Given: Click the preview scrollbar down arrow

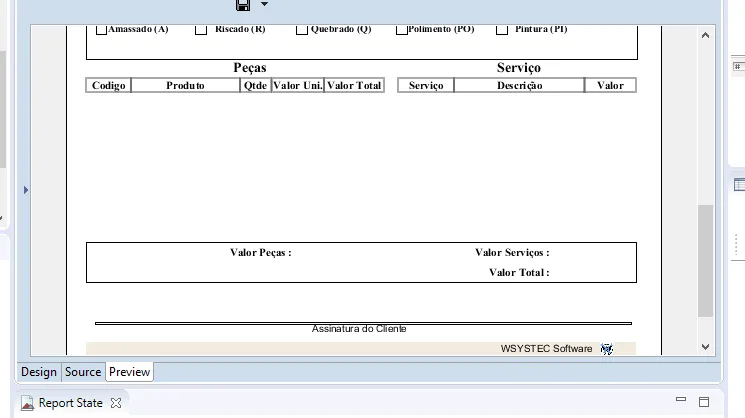Looking at the screenshot, I should (x=706, y=347).
